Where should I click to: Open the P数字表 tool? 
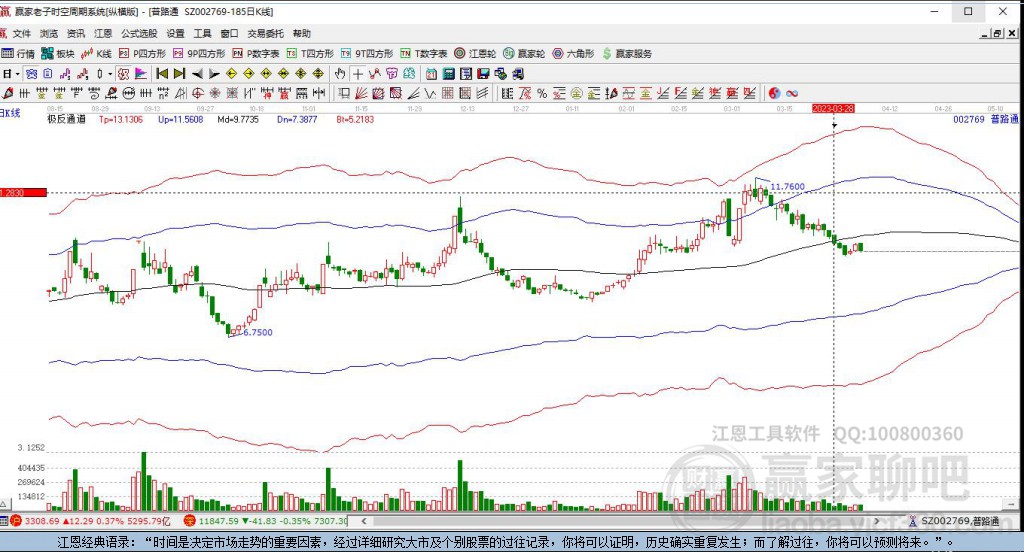pyautogui.click(x=255, y=54)
